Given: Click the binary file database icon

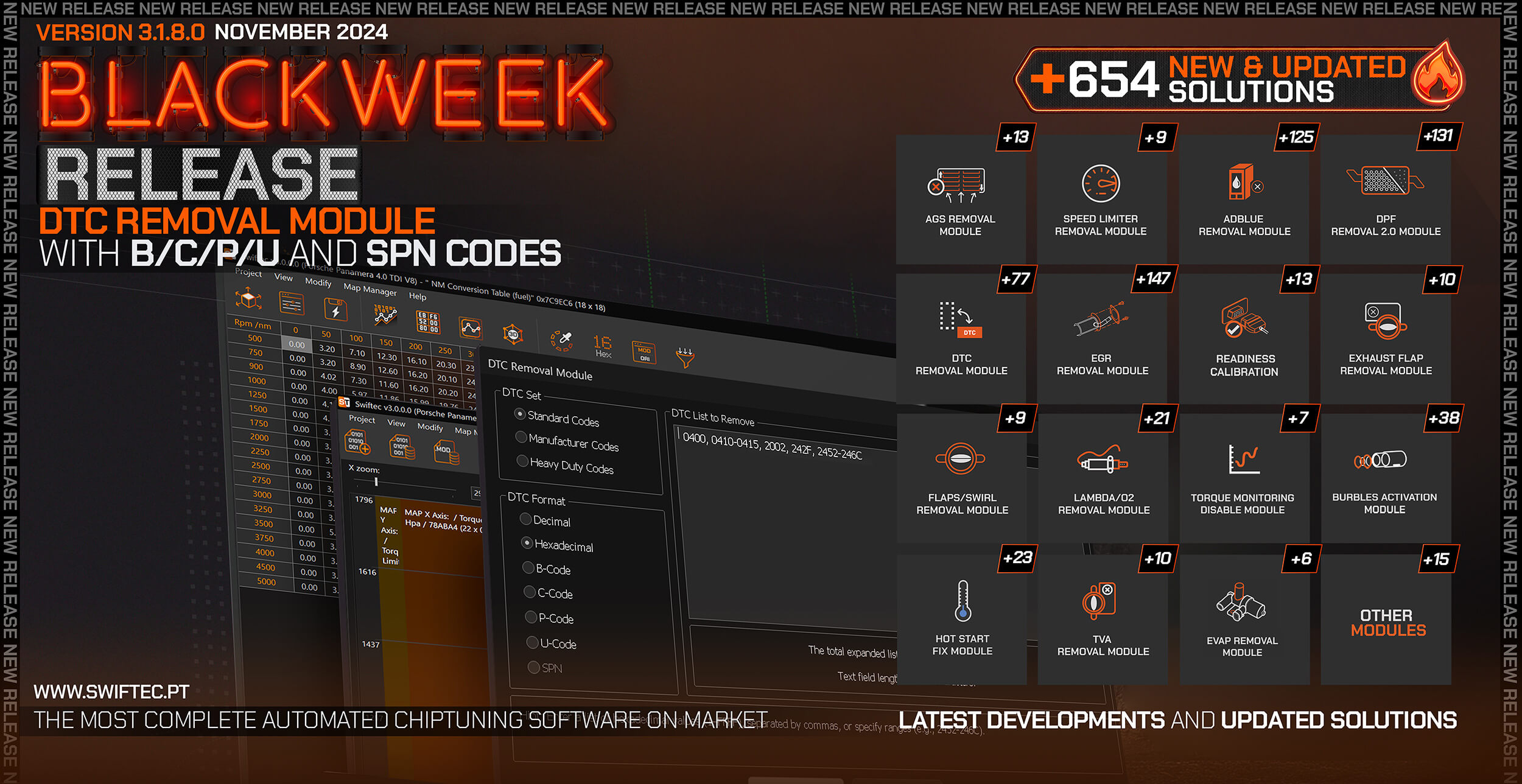Looking at the screenshot, I should click(402, 447).
